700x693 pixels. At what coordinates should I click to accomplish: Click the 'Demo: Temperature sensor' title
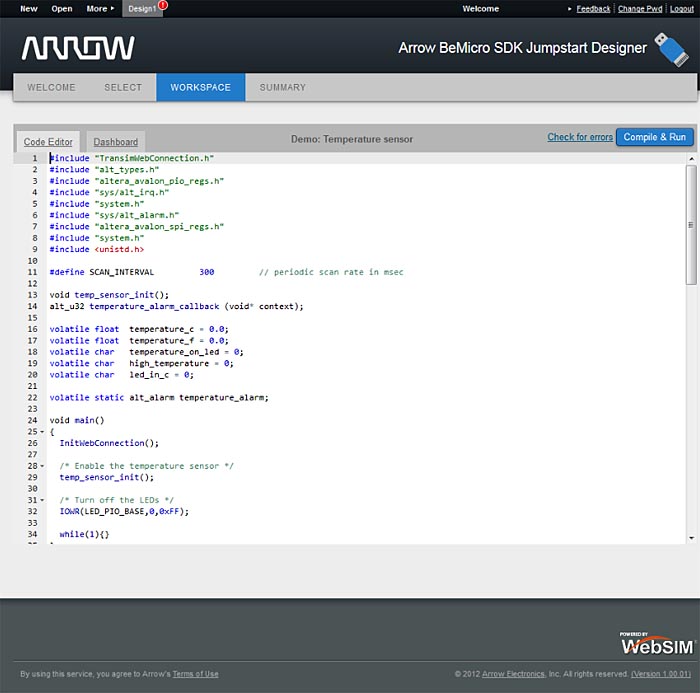tap(352, 139)
